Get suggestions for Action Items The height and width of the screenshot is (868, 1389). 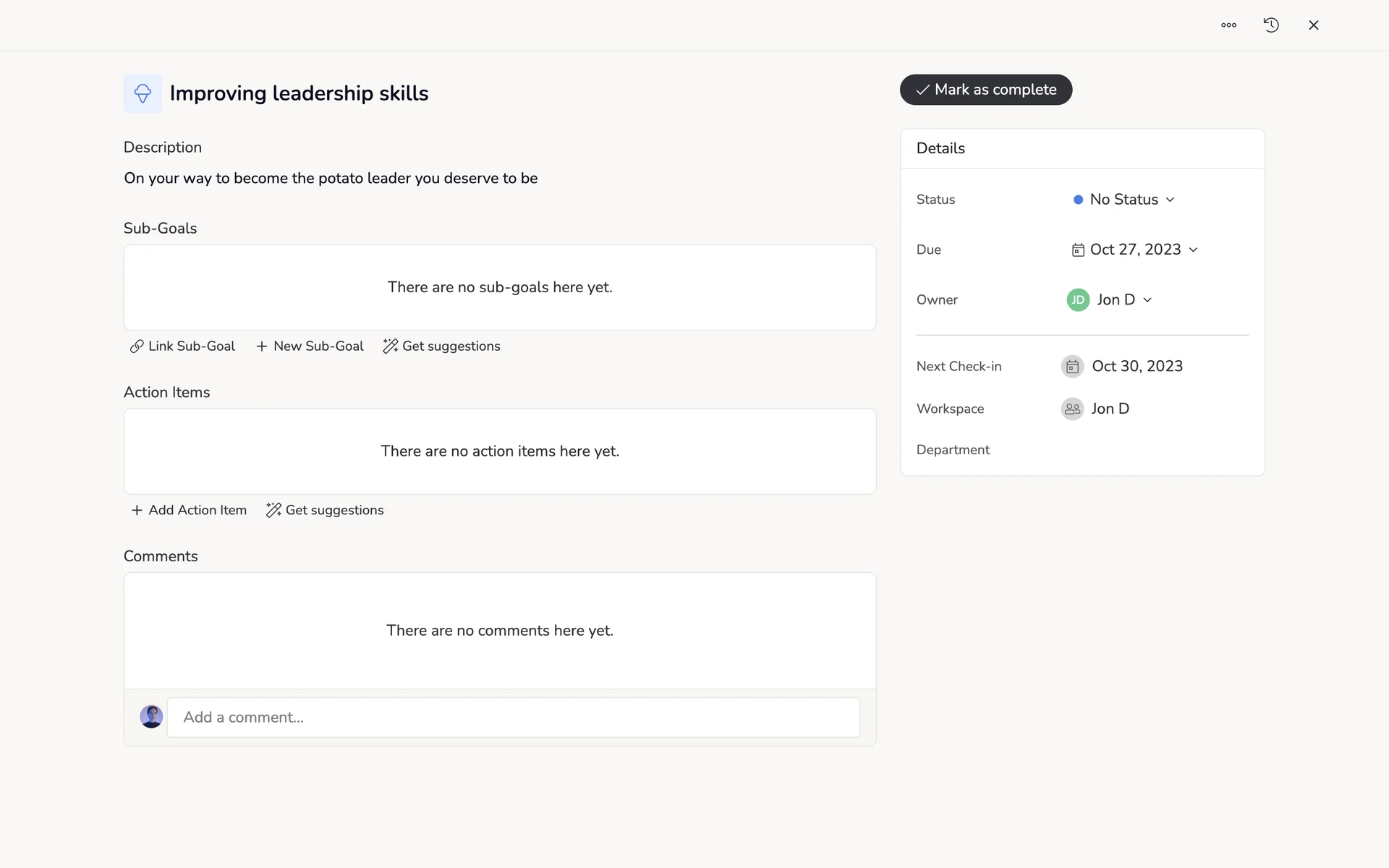[326, 510]
